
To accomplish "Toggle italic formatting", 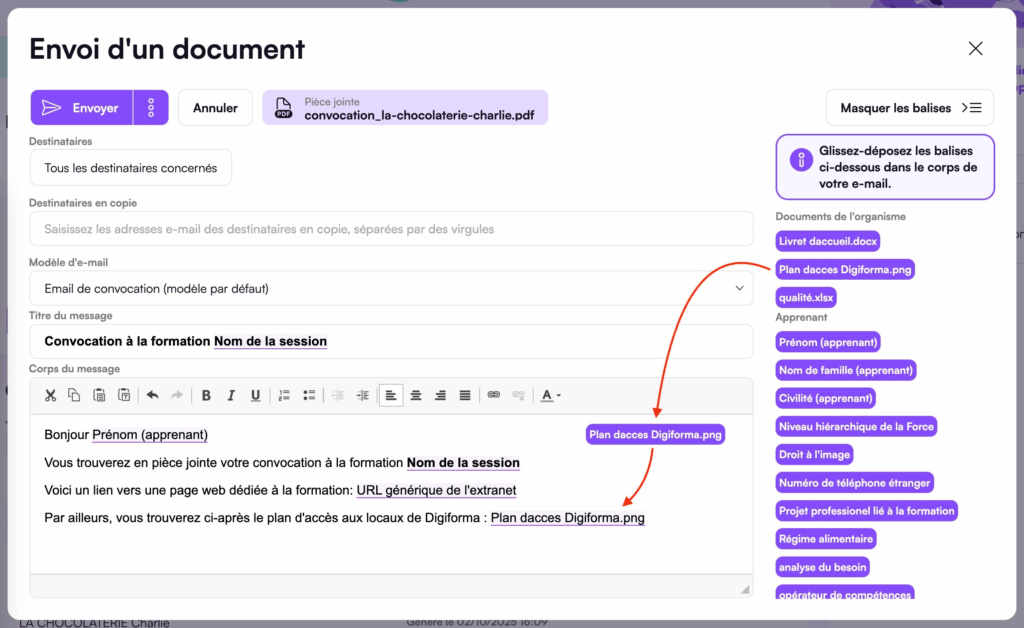I will [231, 395].
